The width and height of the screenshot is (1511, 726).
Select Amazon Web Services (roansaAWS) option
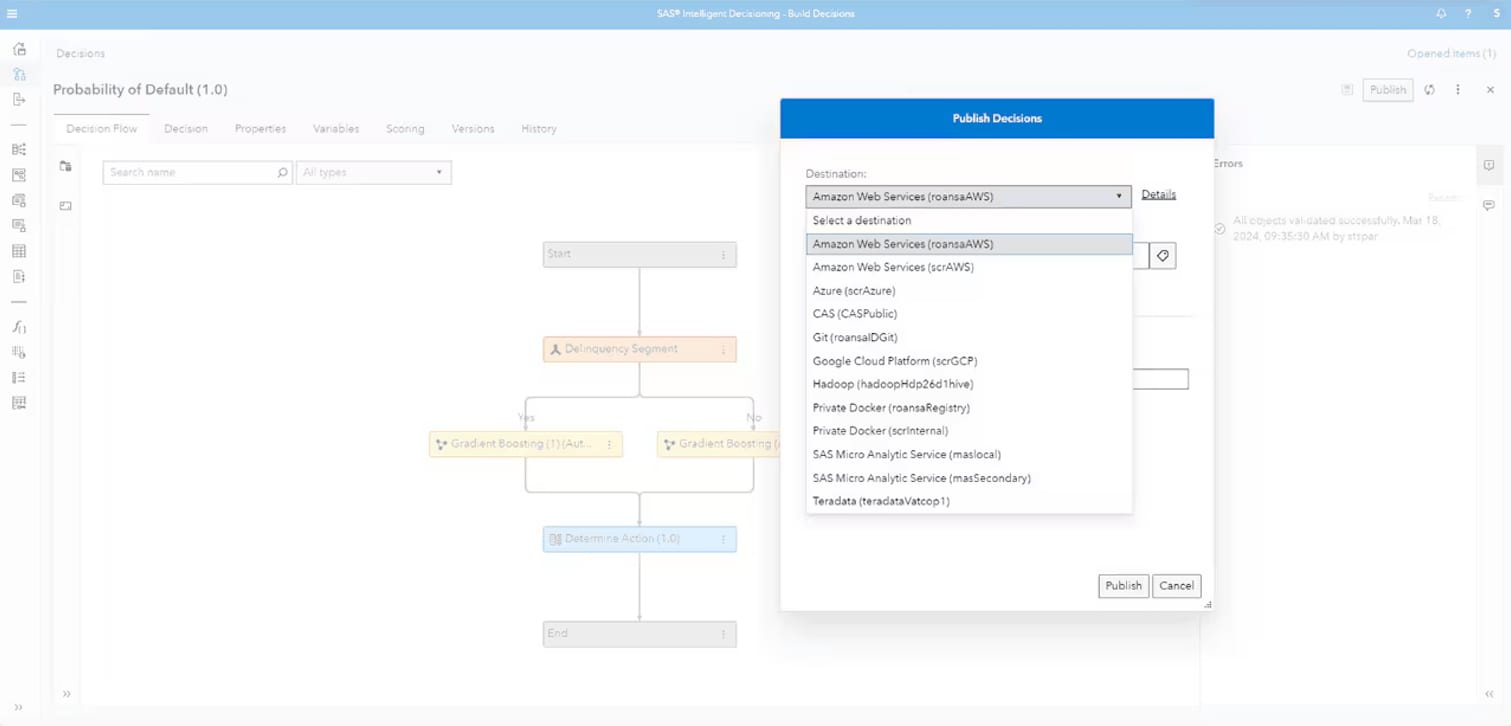coord(969,244)
